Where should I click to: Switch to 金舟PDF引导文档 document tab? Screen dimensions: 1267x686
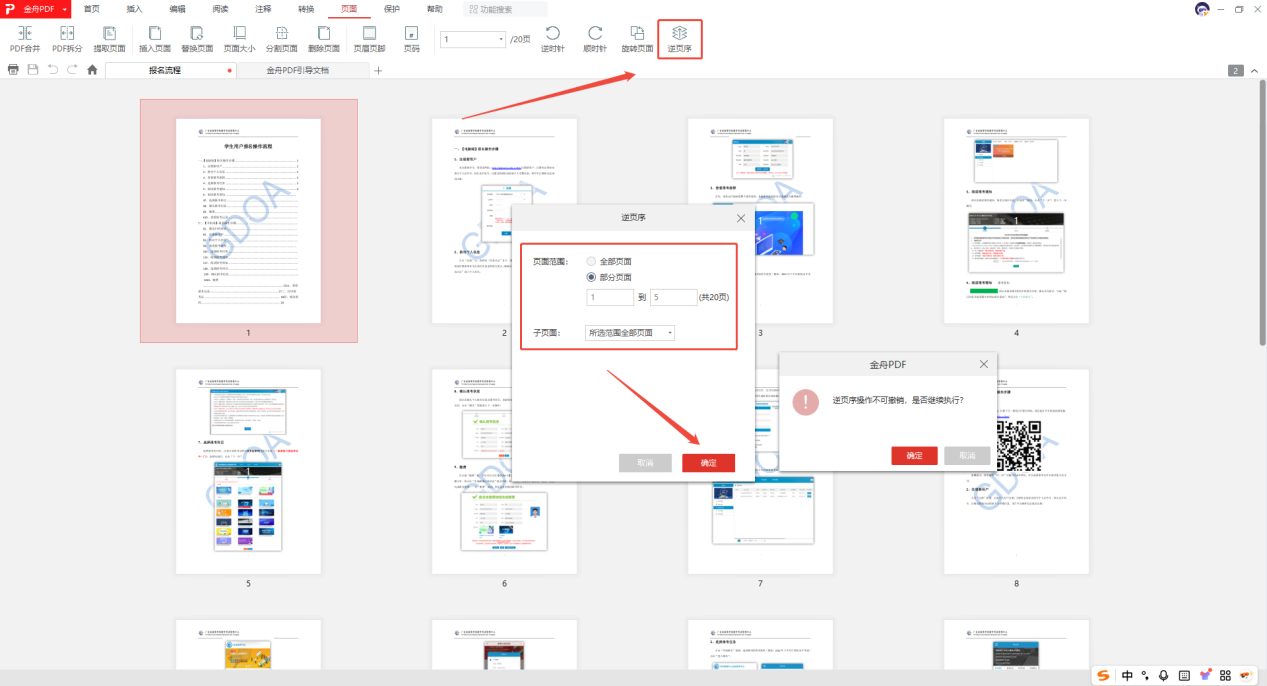pyautogui.click(x=303, y=70)
